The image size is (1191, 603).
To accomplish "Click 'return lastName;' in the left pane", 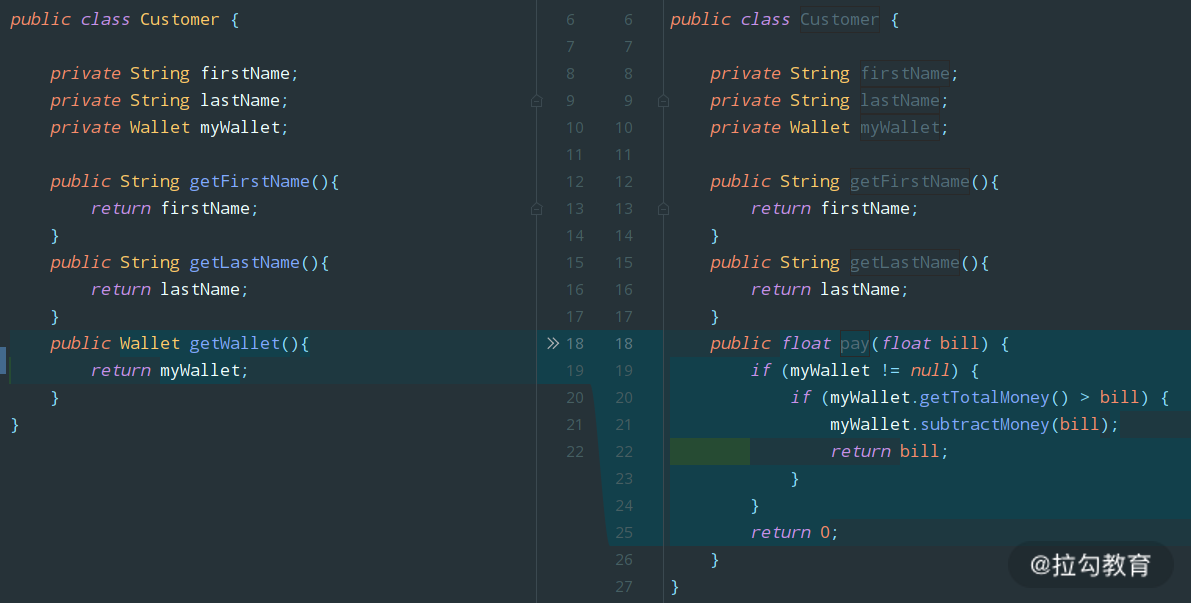I will [x=169, y=289].
